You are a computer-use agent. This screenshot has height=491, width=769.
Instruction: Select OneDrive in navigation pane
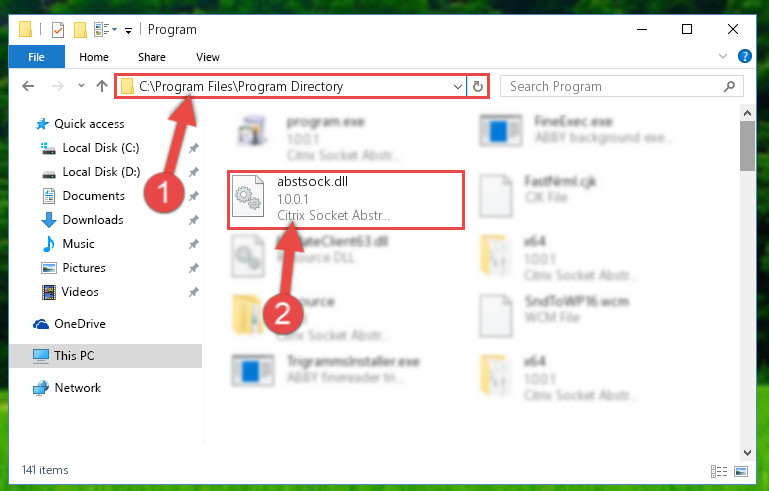[x=79, y=324]
